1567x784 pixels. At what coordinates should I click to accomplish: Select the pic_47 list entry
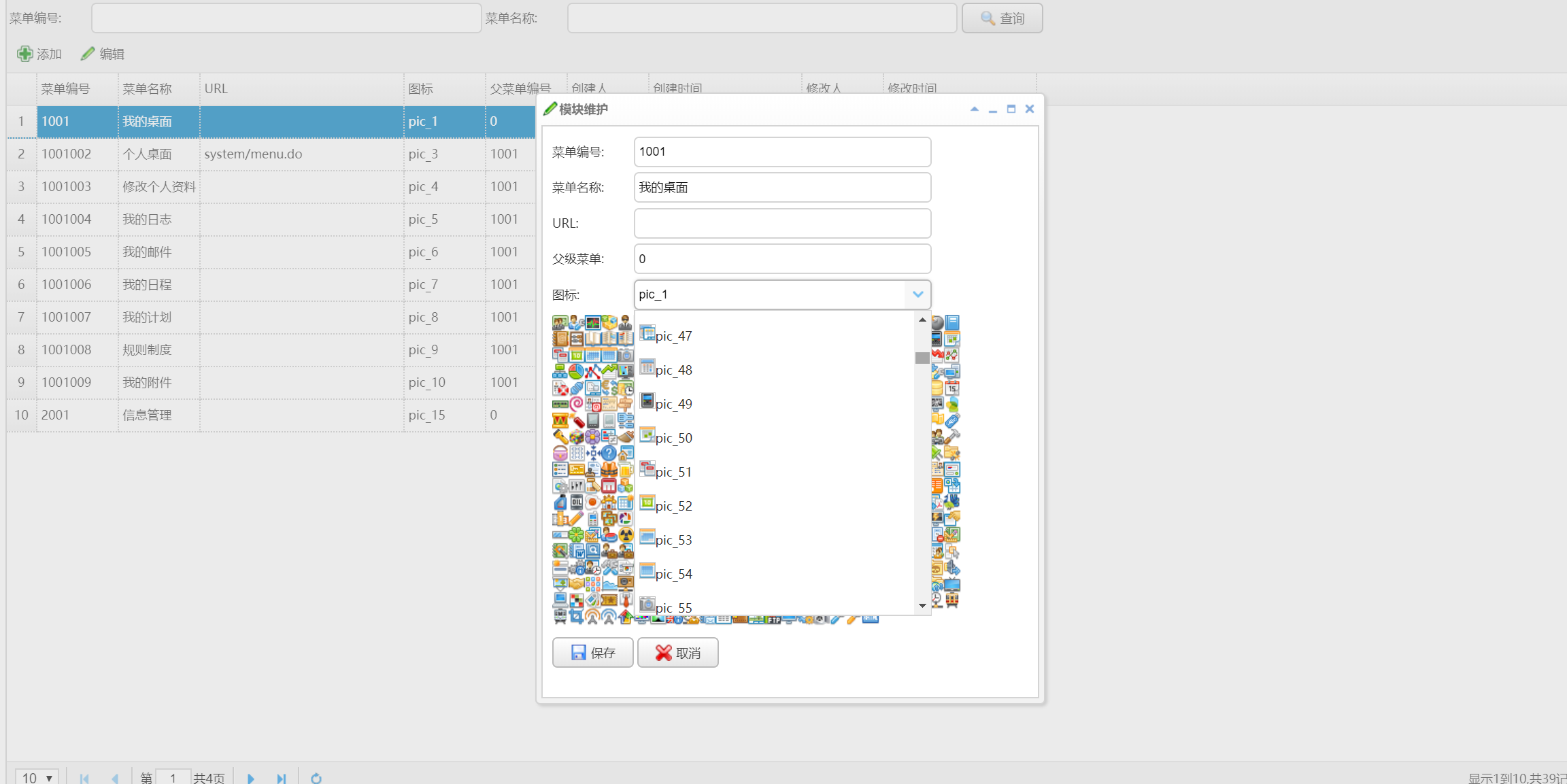click(x=673, y=336)
